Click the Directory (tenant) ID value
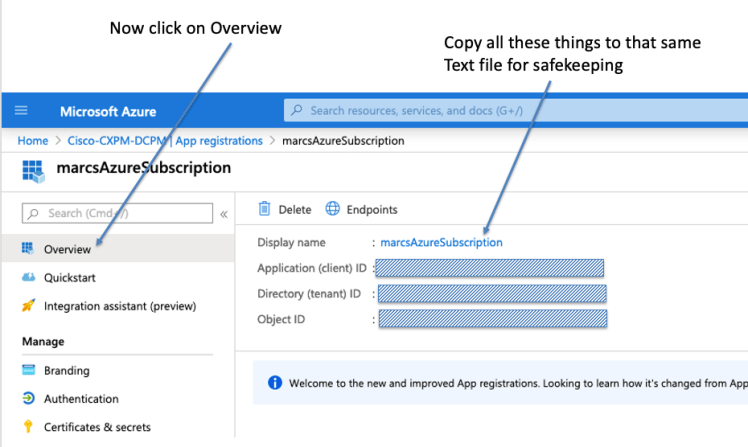This screenshot has width=748, height=447. click(492, 293)
